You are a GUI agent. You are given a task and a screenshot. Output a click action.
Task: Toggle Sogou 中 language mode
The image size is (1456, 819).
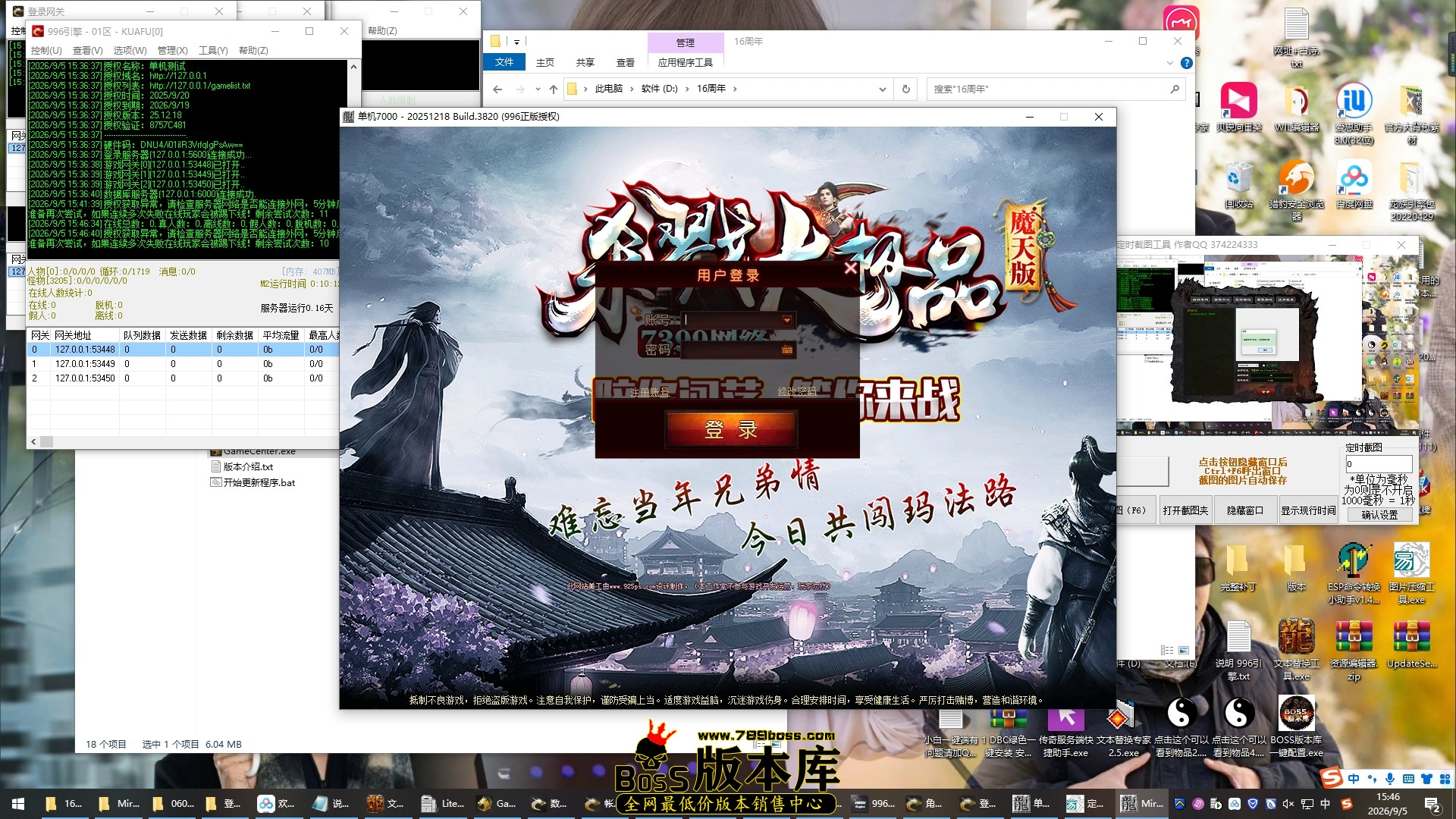tap(1354, 779)
